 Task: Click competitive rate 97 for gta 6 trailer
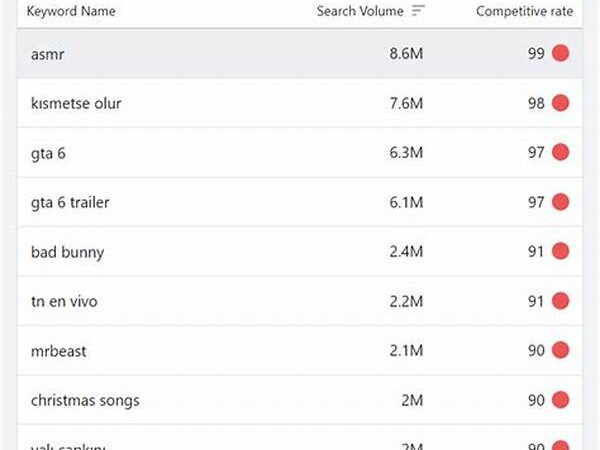(x=536, y=202)
